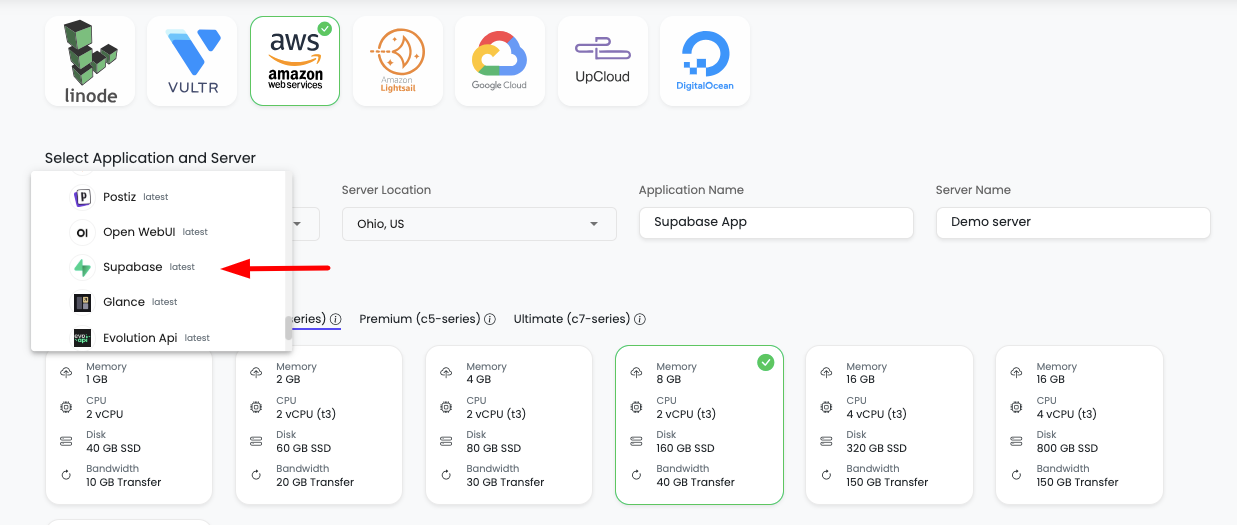Choose the 16 GB plan with 320 GB SSD
This screenshot has height=525, width=1237.
889,425
